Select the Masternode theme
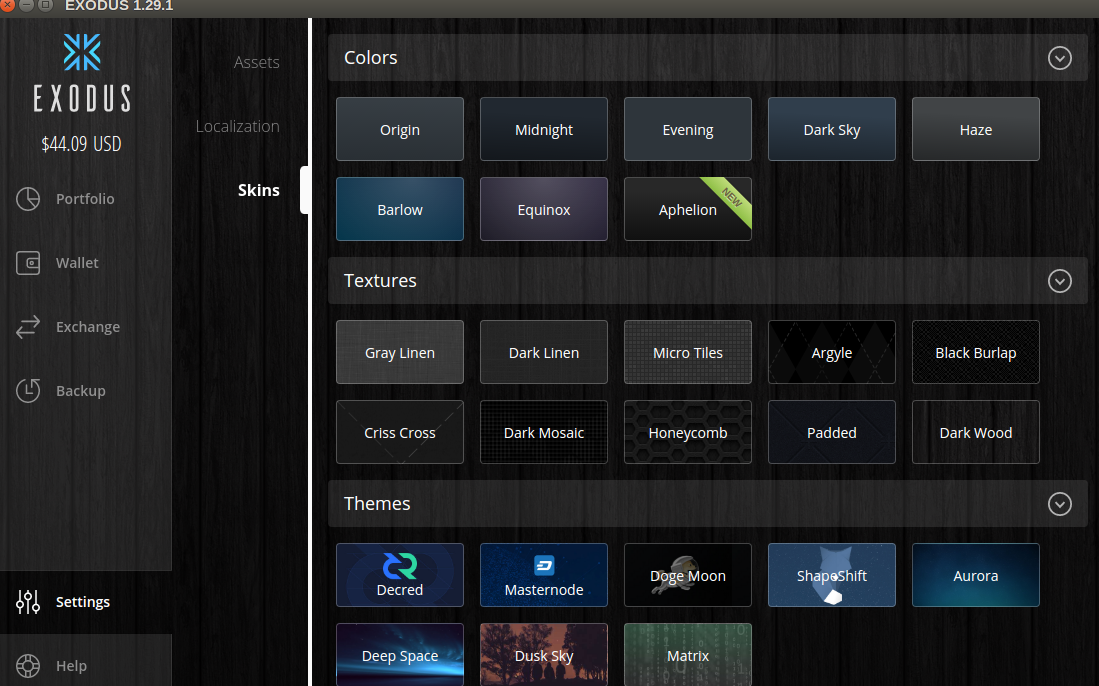Screen dimensions: 1099x686 coord(544,575)
